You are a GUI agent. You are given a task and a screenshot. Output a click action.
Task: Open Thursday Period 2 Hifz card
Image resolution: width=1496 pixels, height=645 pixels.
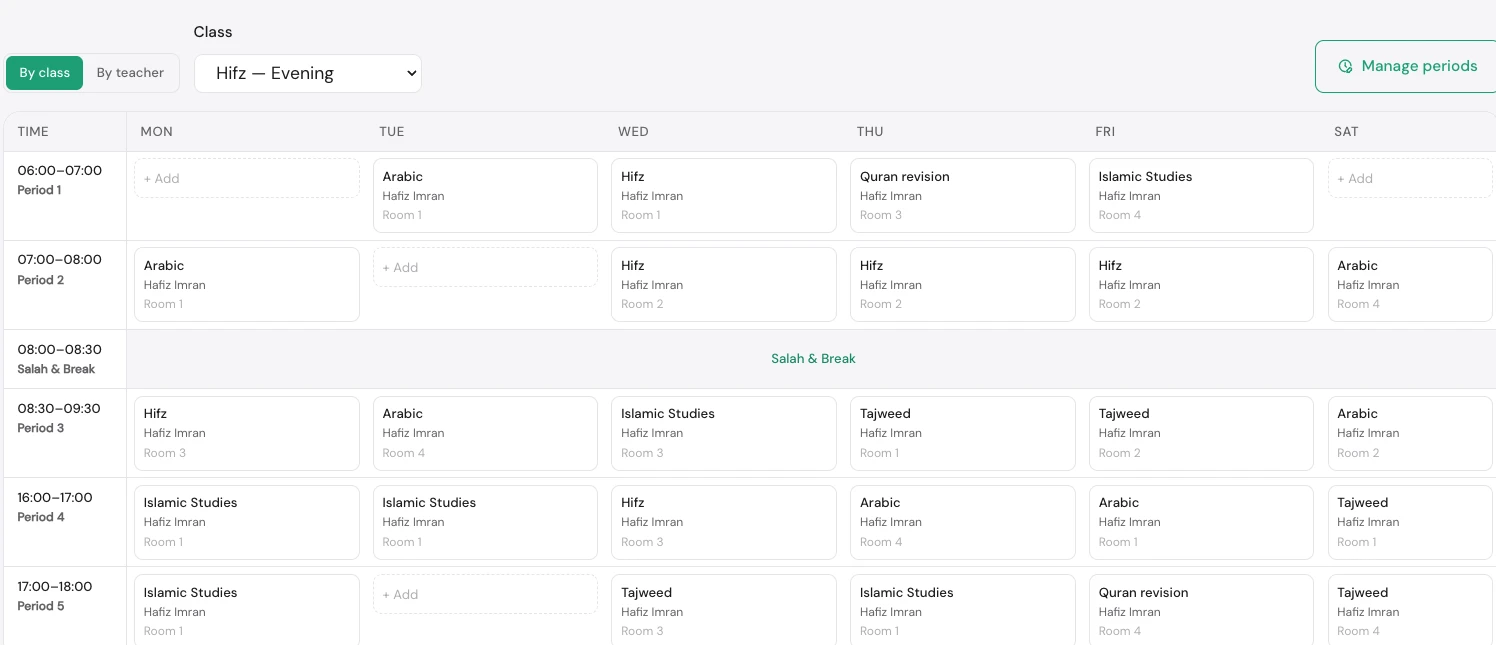(x=963, y=284)
